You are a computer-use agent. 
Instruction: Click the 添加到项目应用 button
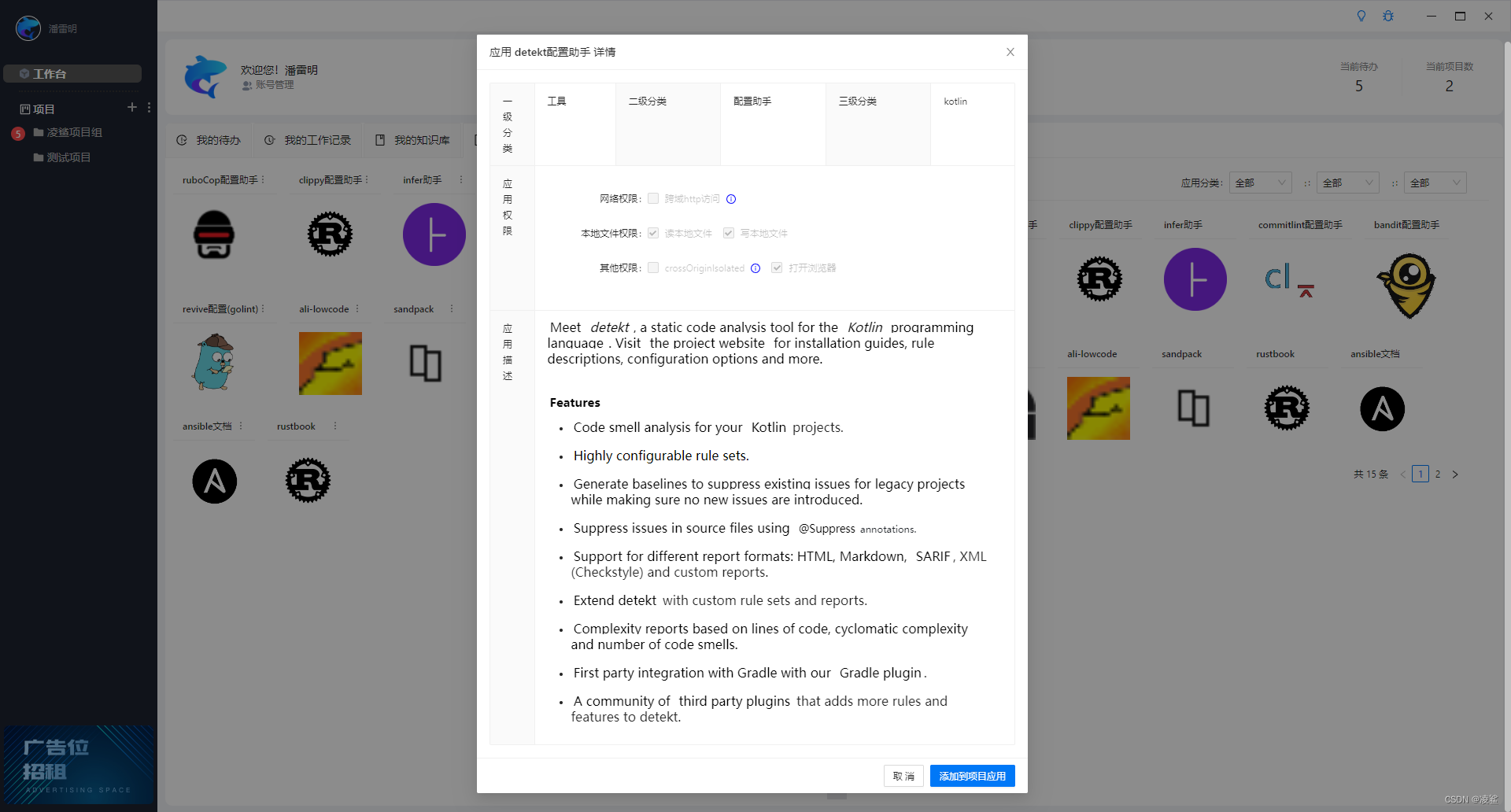tap(973, 776)
